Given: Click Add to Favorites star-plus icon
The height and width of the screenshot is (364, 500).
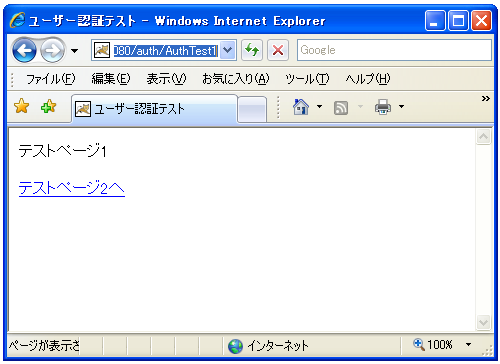Looking at the screenshot, I should click(48, 106).
